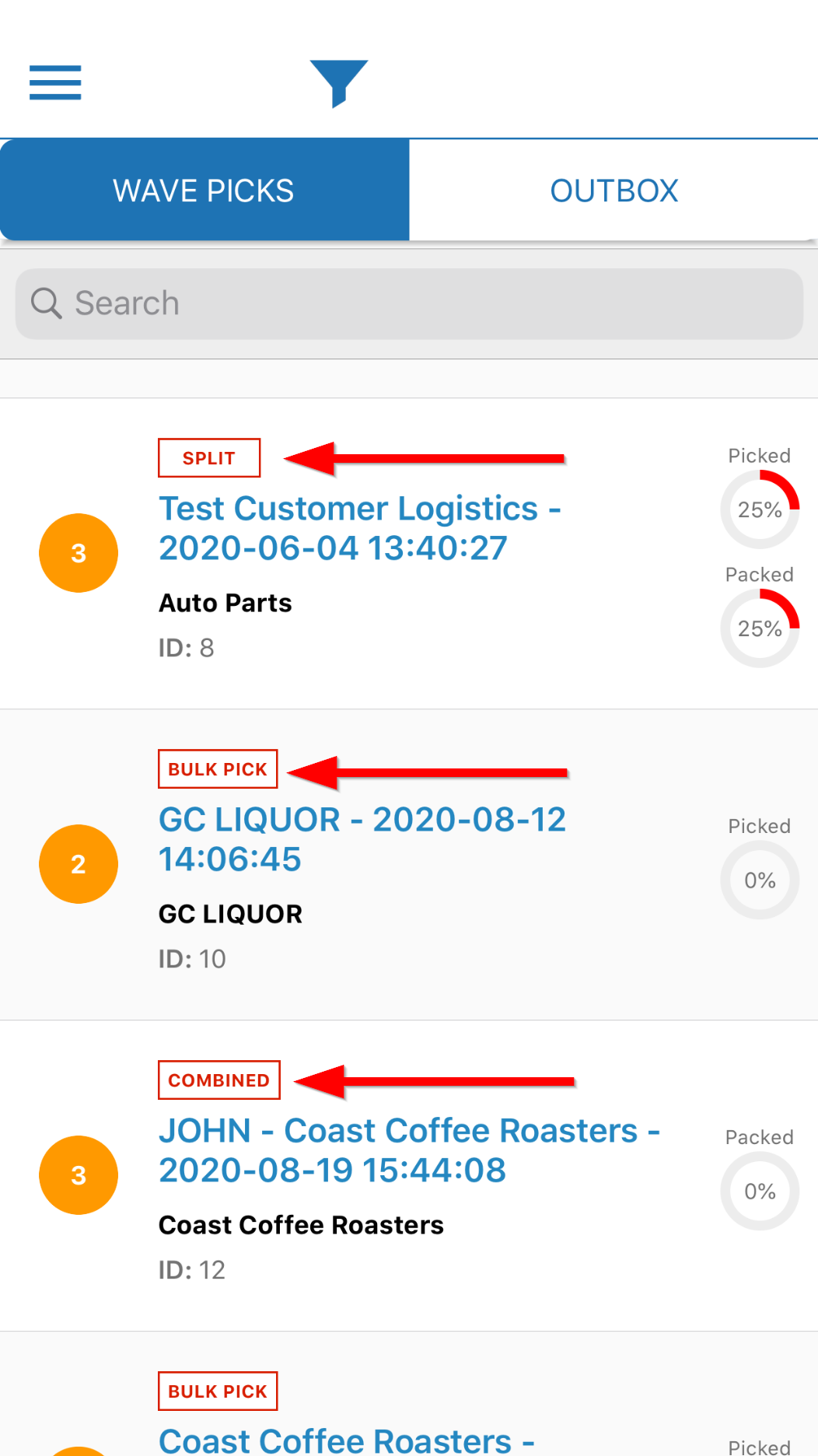Viewport: 818px width, 1456px height.
Task: Tap orange badge for JOHN Coast Coffee wave
Action: pos(79,1175)
